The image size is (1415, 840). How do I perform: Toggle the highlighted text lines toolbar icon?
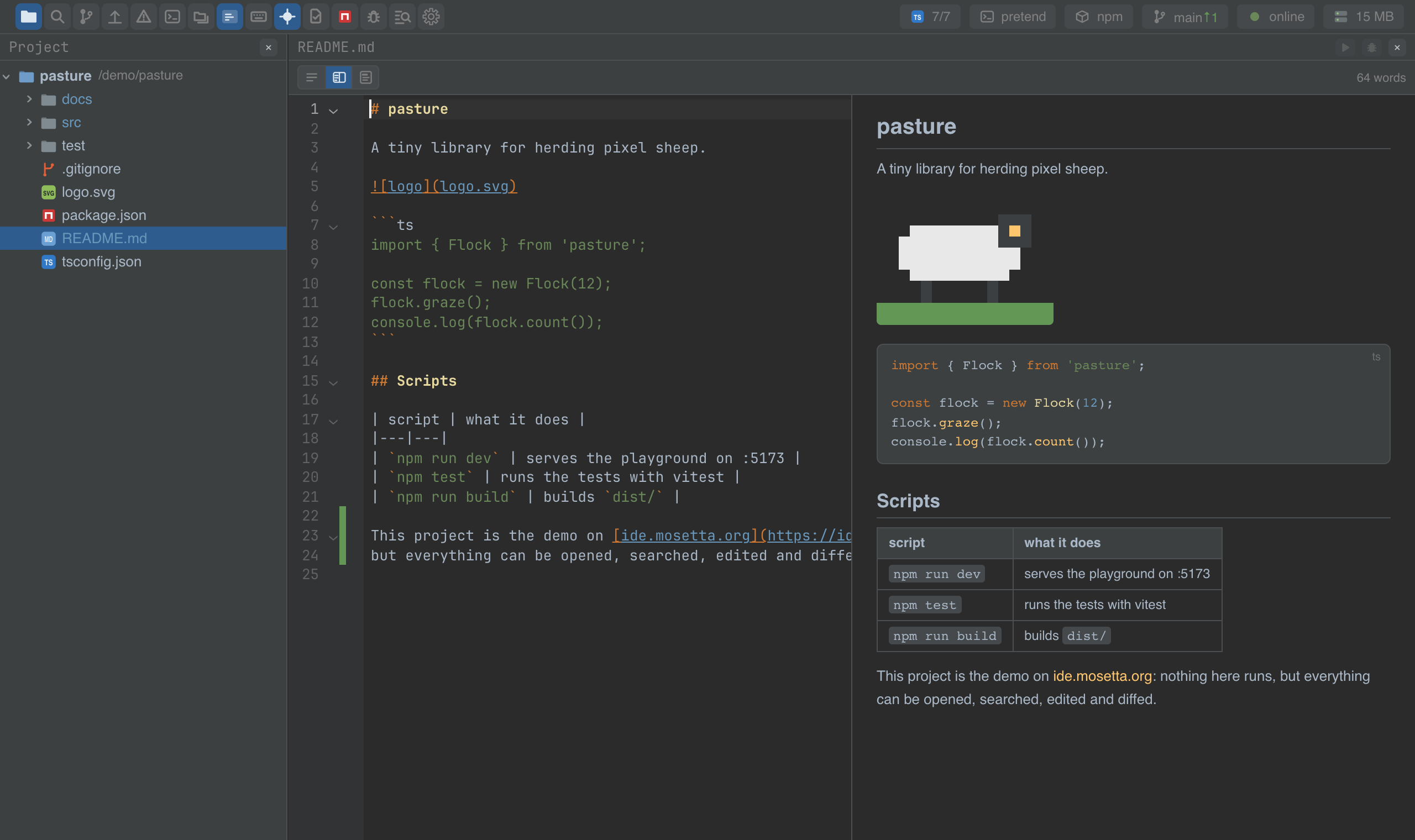(x=230, y=17)
